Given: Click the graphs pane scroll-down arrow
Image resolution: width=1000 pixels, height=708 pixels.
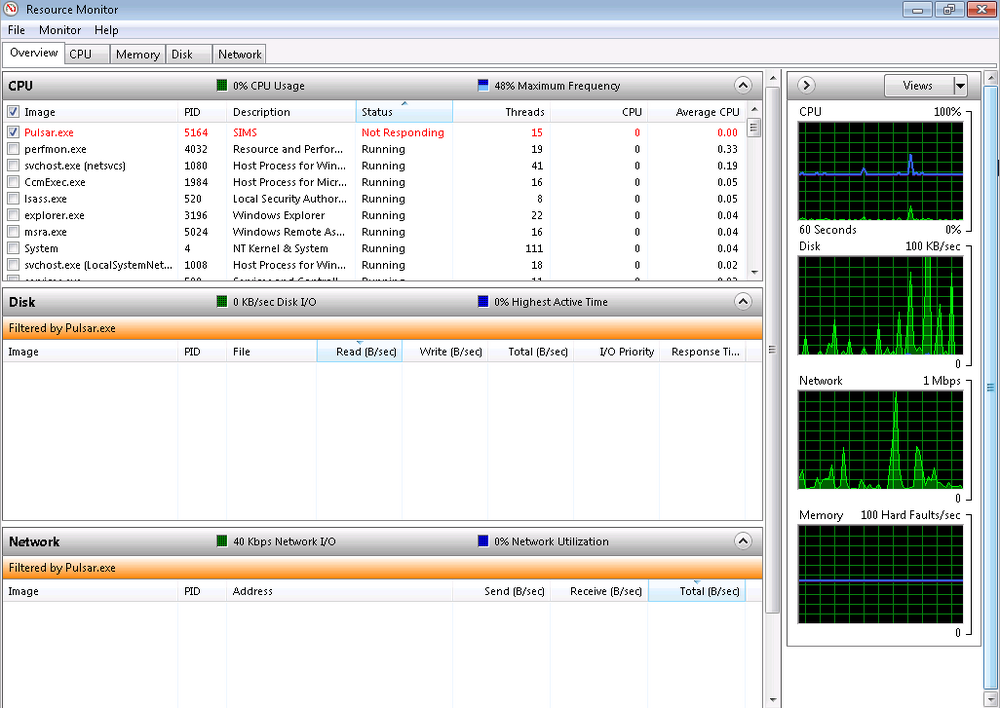Looking at the screenshot, I should 990,700.
